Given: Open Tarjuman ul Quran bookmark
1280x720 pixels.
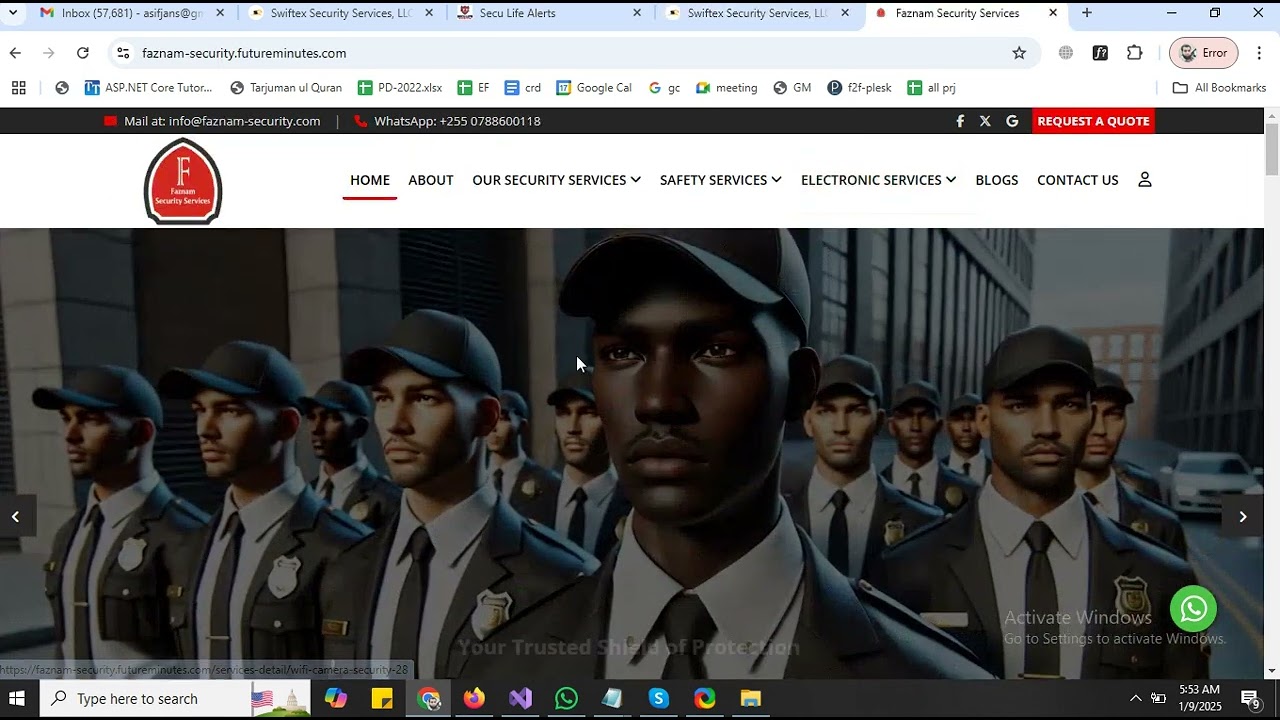Looking at the screenshot, I should (286, 88).
